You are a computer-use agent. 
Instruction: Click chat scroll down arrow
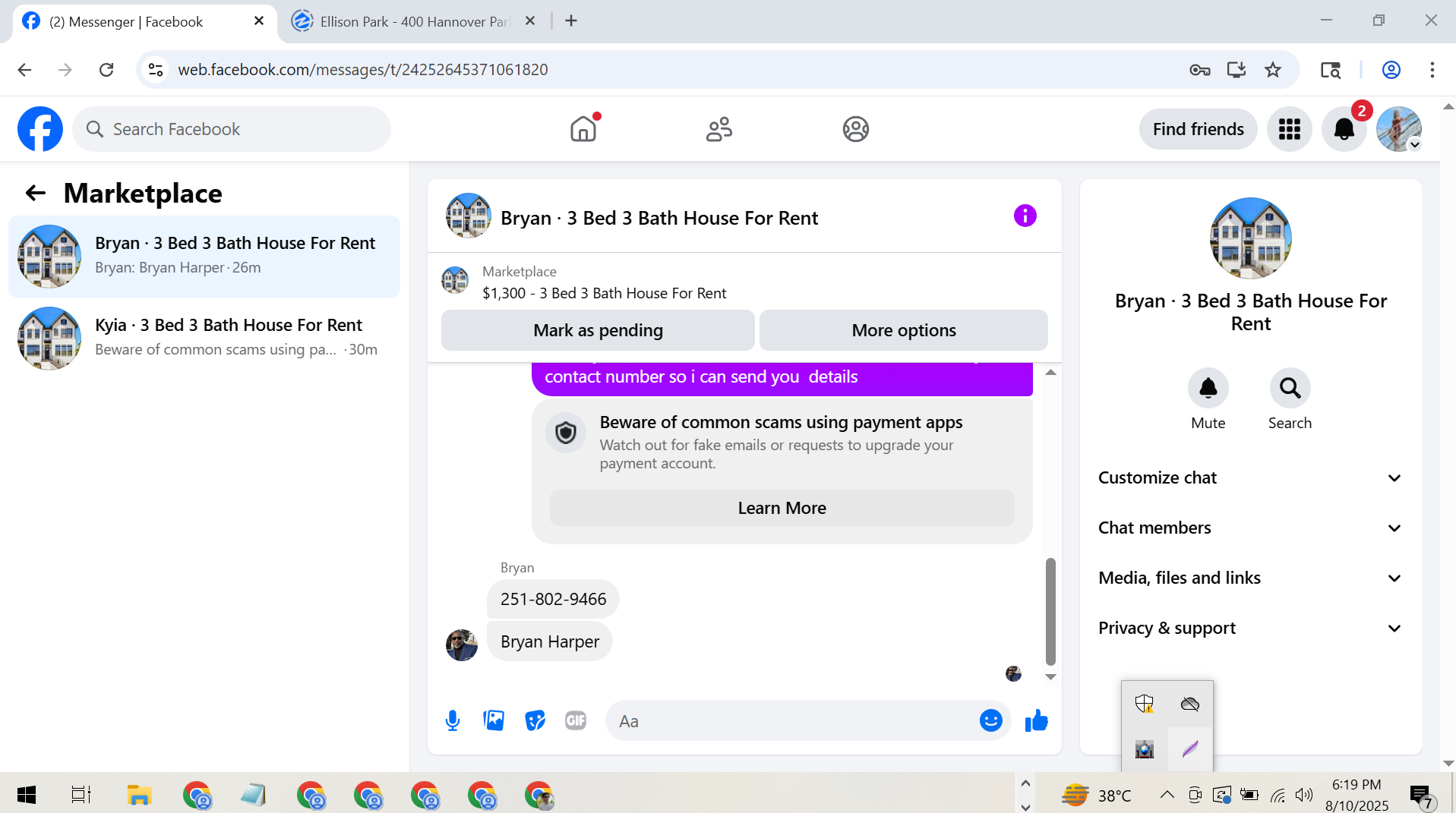coord(1050,676)
